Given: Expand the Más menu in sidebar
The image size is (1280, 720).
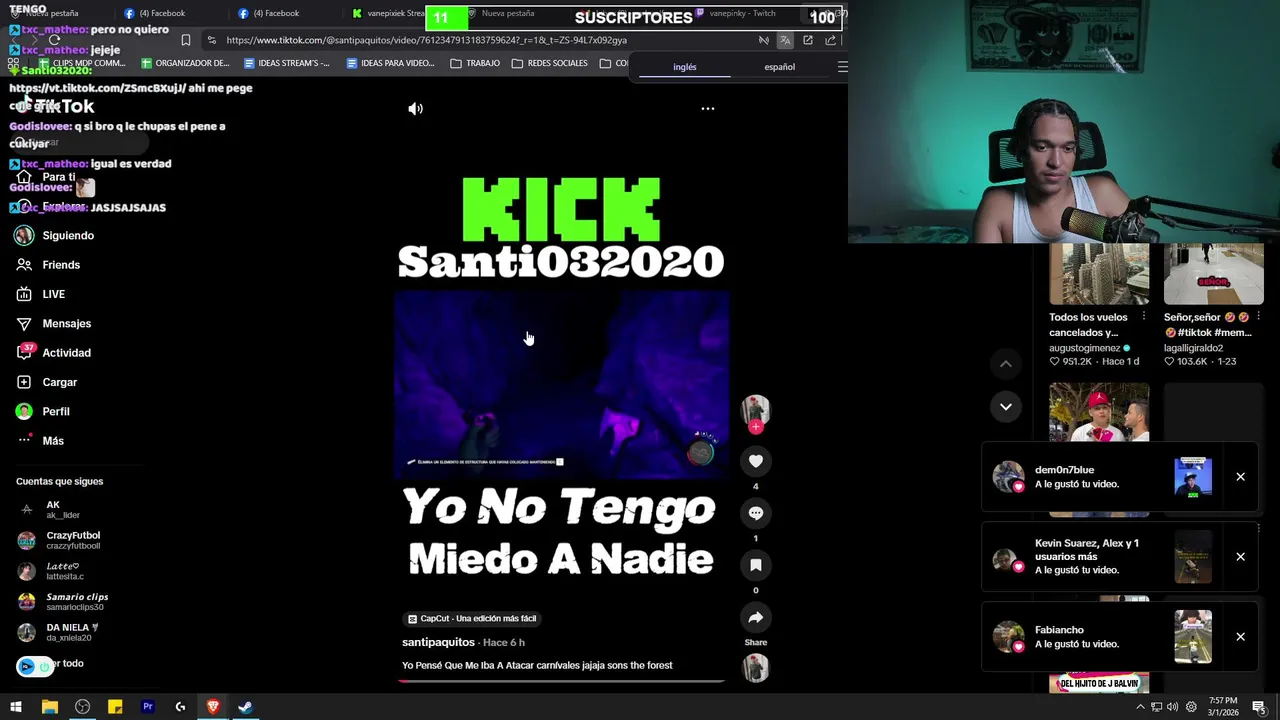Looking at the screenshot, I should 40,441.
